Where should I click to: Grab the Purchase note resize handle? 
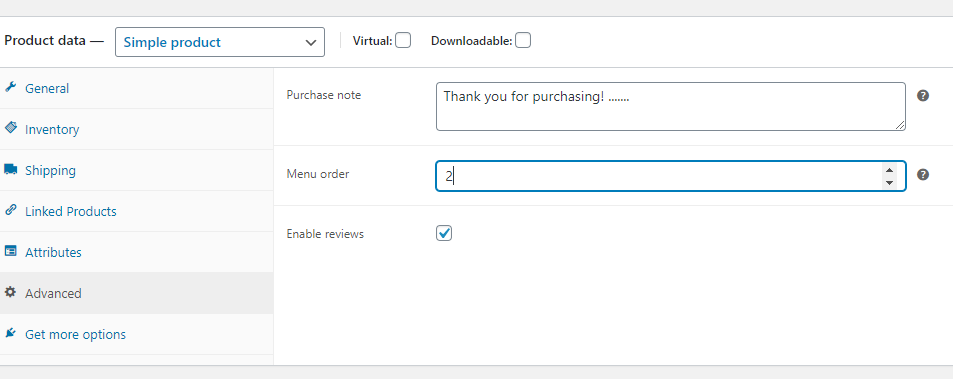(900, 125)
